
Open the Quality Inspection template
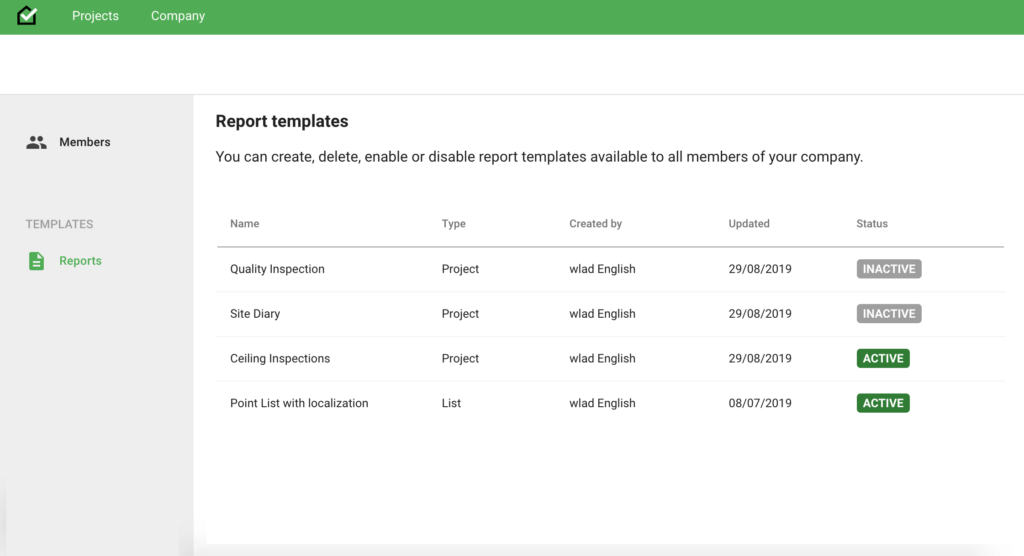tap(277, 269)
